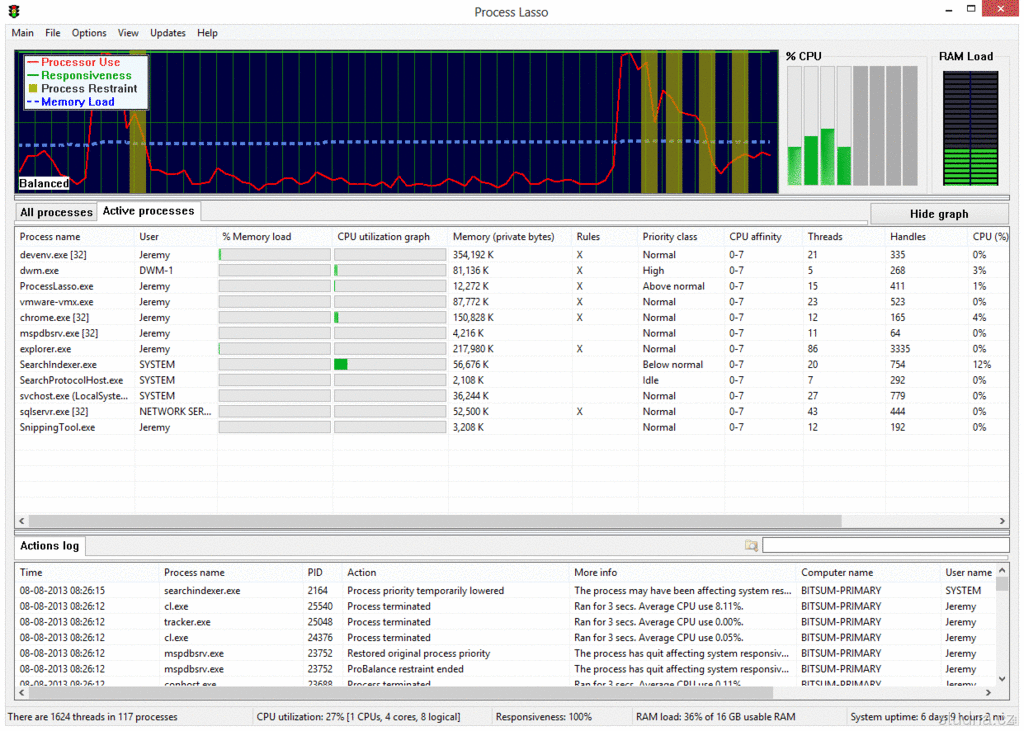1024x731 pixels.
Task: Click the log search folder icon
Action: (x=751, y=546)
